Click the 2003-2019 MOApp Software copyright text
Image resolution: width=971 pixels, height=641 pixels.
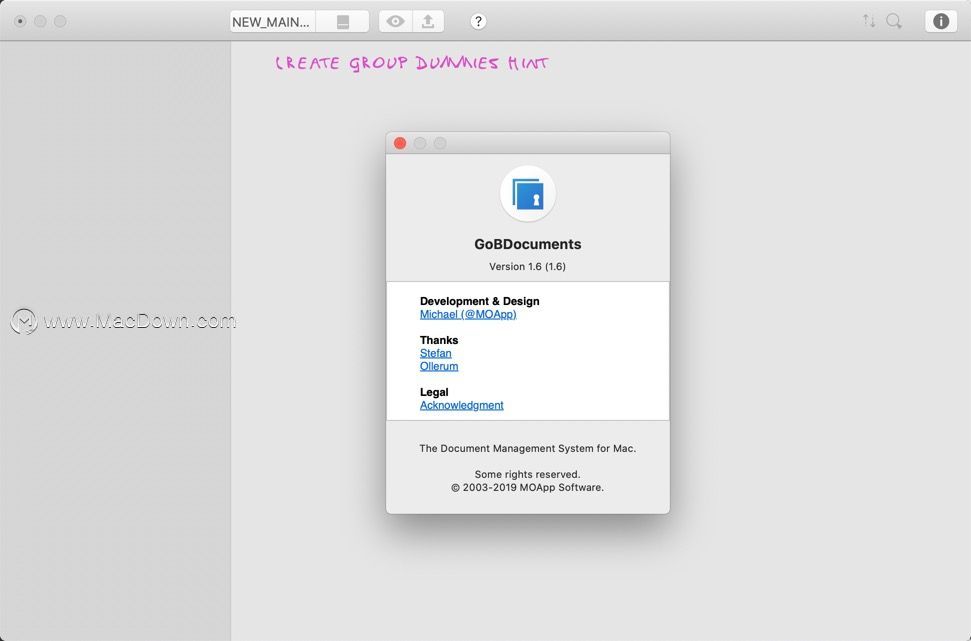click(x=528, y=487)
